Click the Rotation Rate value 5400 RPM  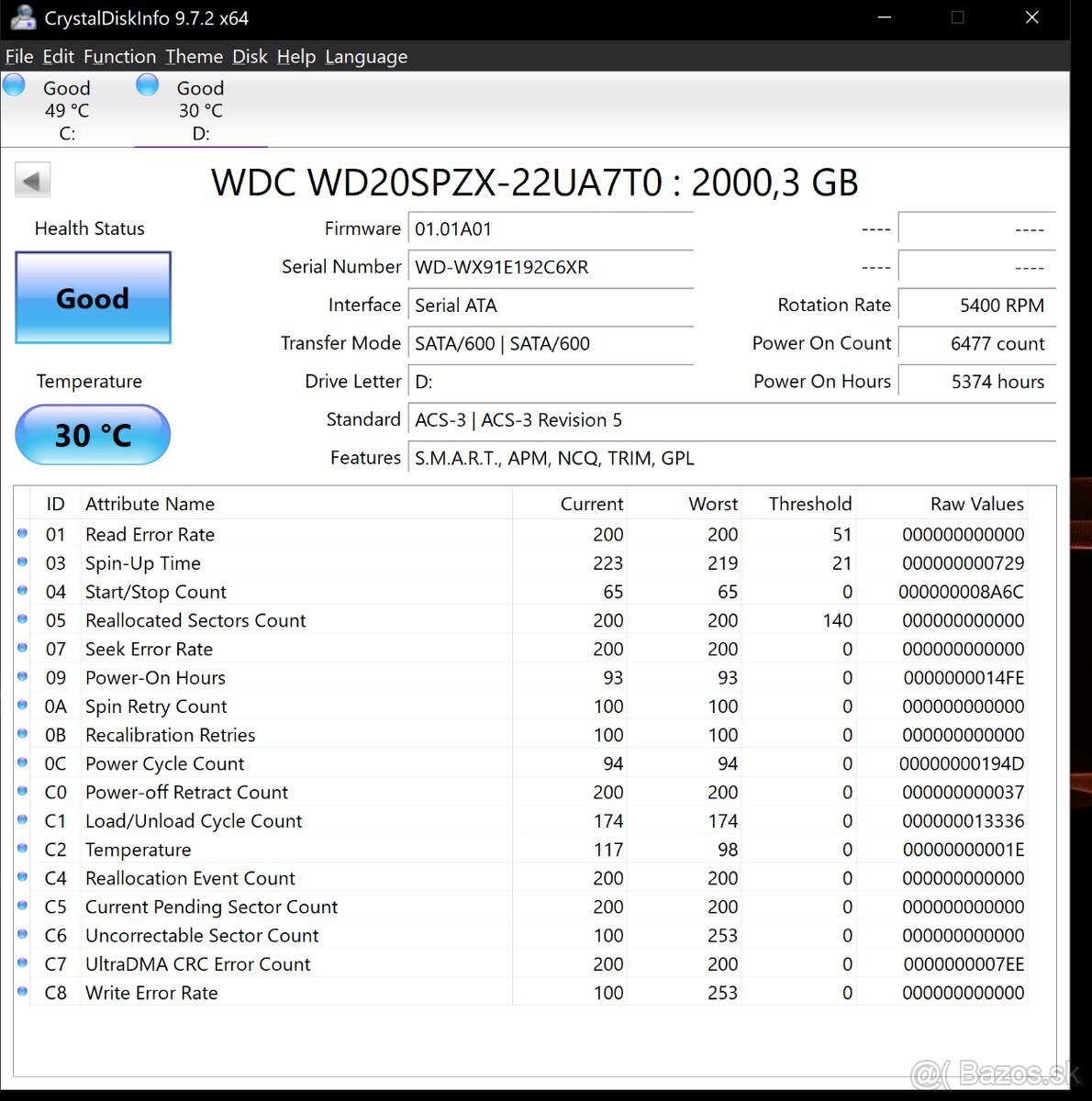point(977,306)
